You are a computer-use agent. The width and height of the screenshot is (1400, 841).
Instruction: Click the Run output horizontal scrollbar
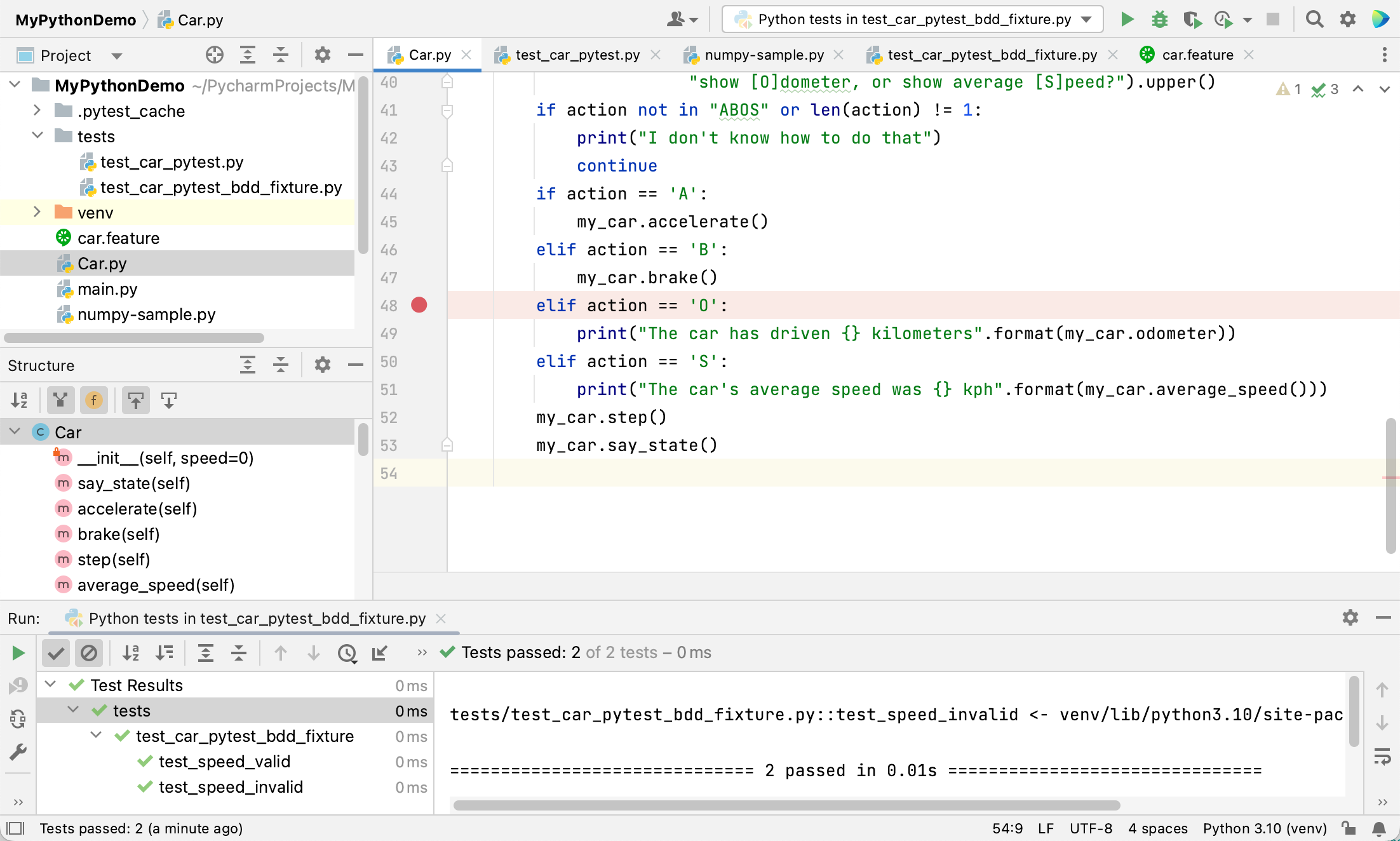pyautogui.click(x=786, y=805)
